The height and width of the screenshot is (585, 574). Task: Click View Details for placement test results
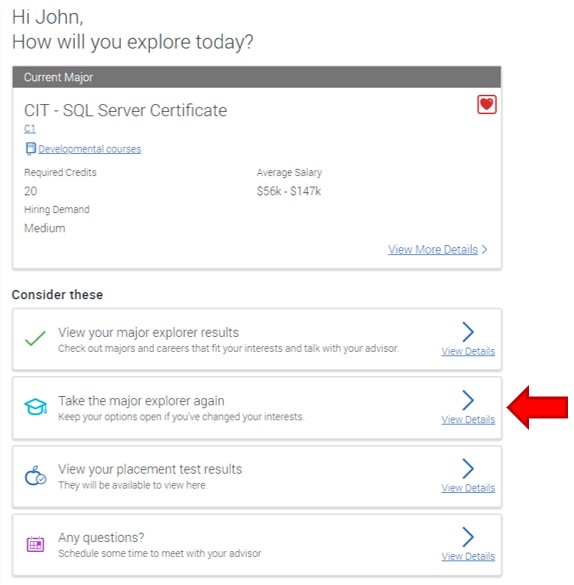(468, 488)
